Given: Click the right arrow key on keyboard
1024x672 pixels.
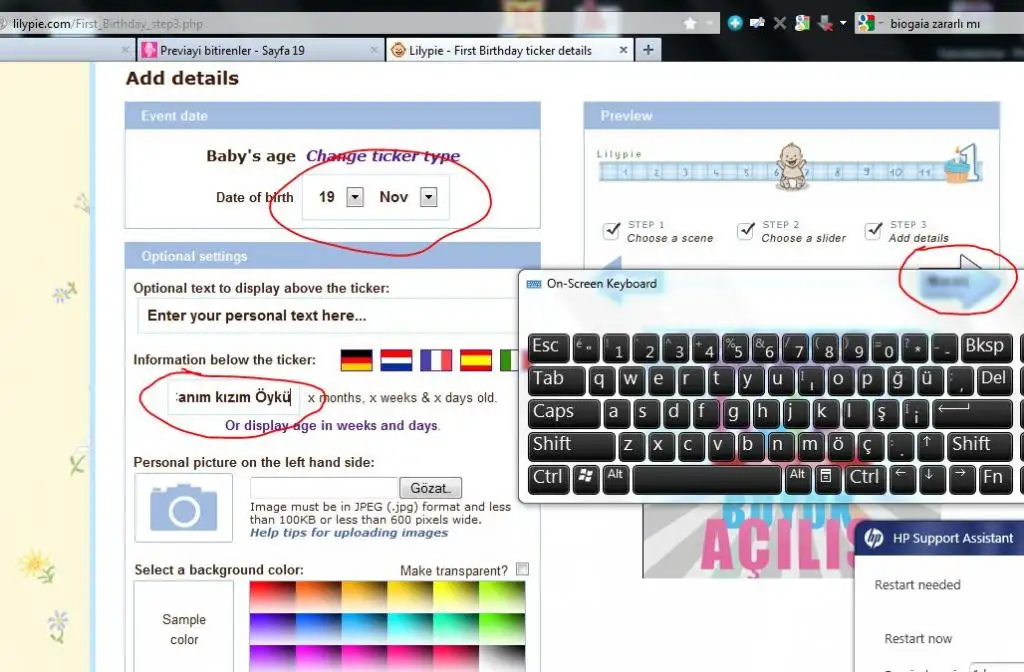Looking at the screenshot, I should coord(961,477).
